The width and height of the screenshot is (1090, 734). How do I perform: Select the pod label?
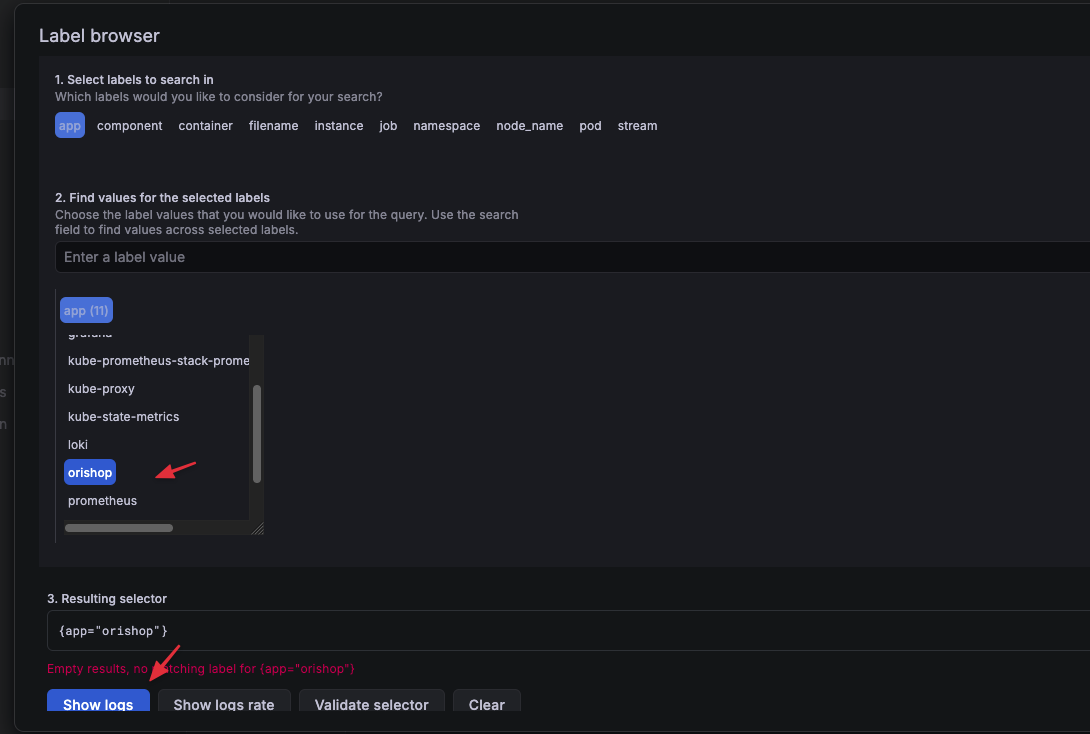pyautogui.click(x=590, y=126)
